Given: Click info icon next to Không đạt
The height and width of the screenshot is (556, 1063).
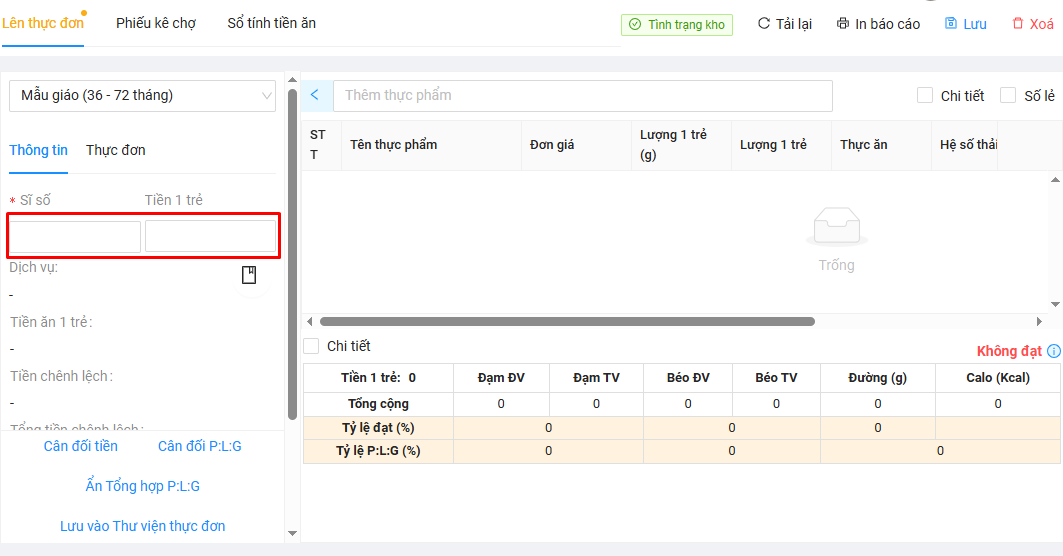Looking at the screenshot, I should pos(1053,351).
